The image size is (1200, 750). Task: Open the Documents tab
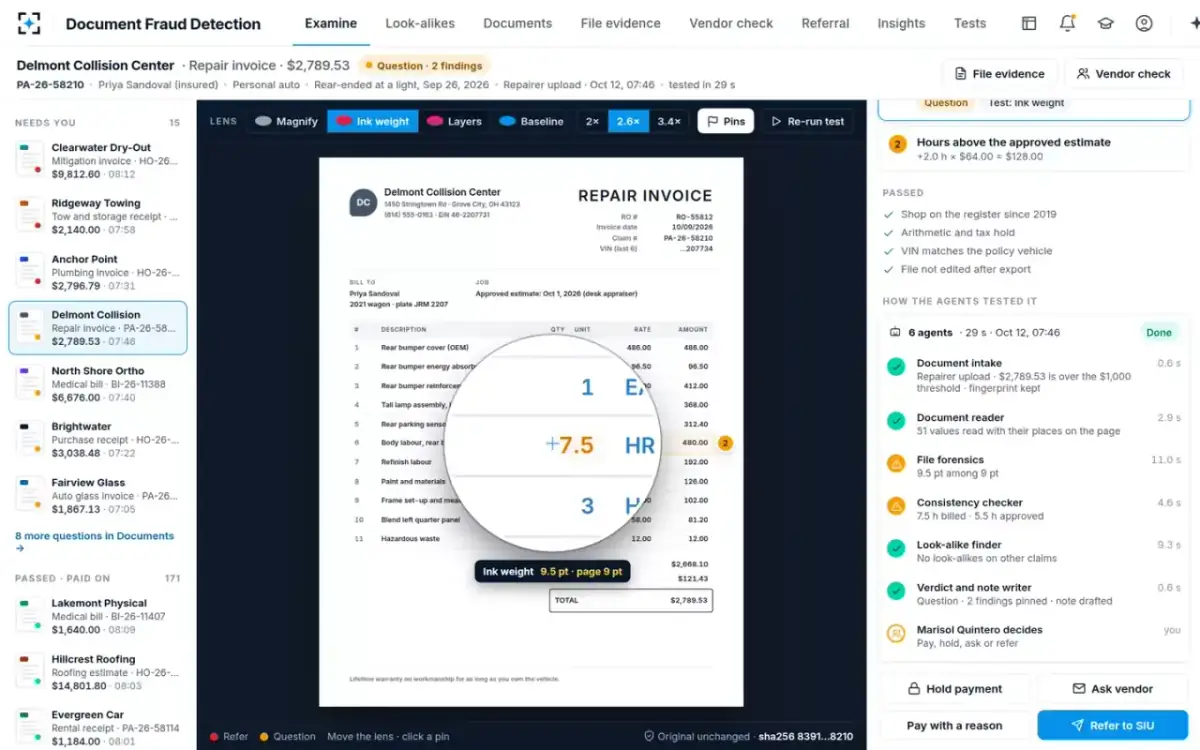point(517,23)
